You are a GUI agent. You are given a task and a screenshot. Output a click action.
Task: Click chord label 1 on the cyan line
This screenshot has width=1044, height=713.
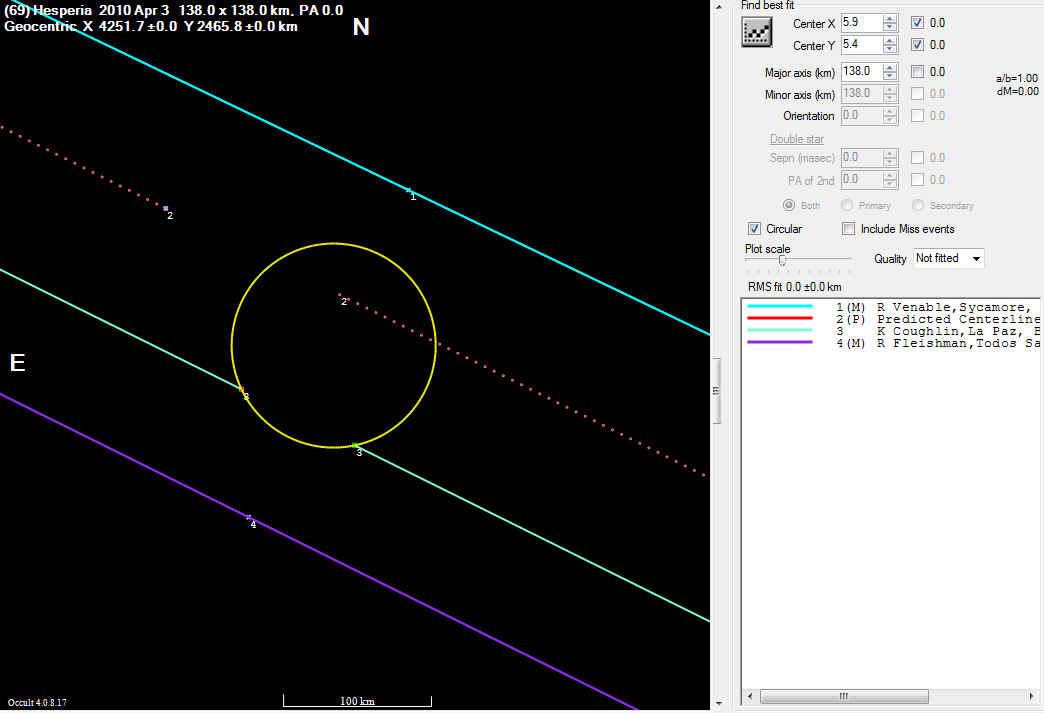click(x=413, y=197)
